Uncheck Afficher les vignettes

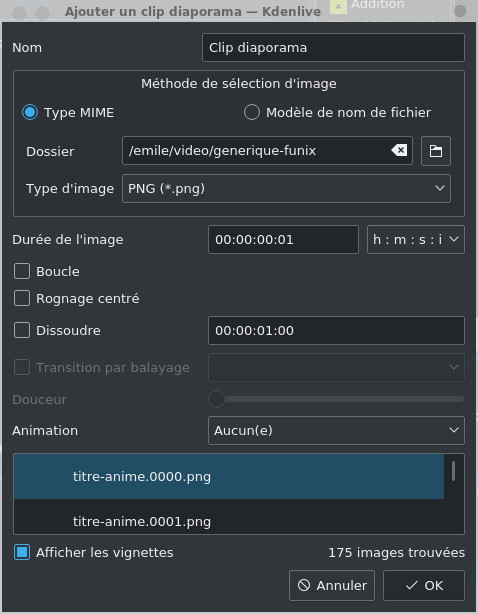[22, 553]
